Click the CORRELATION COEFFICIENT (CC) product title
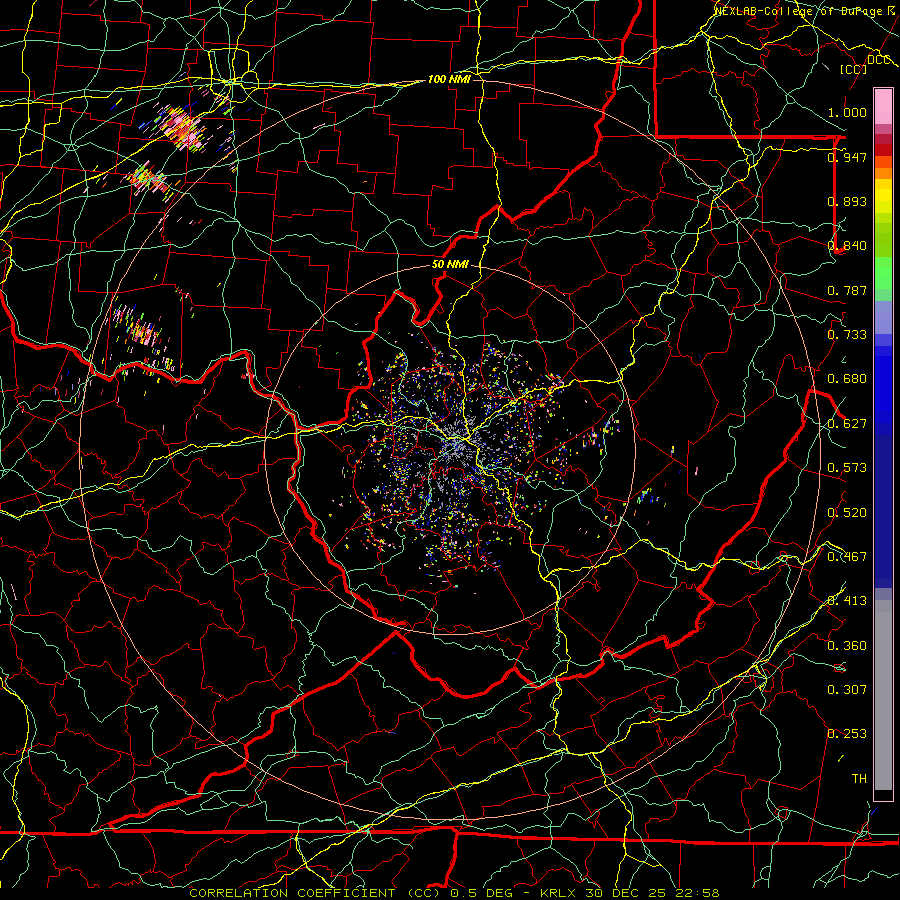This screenshot has height=900, width=900. click(315, 893)
